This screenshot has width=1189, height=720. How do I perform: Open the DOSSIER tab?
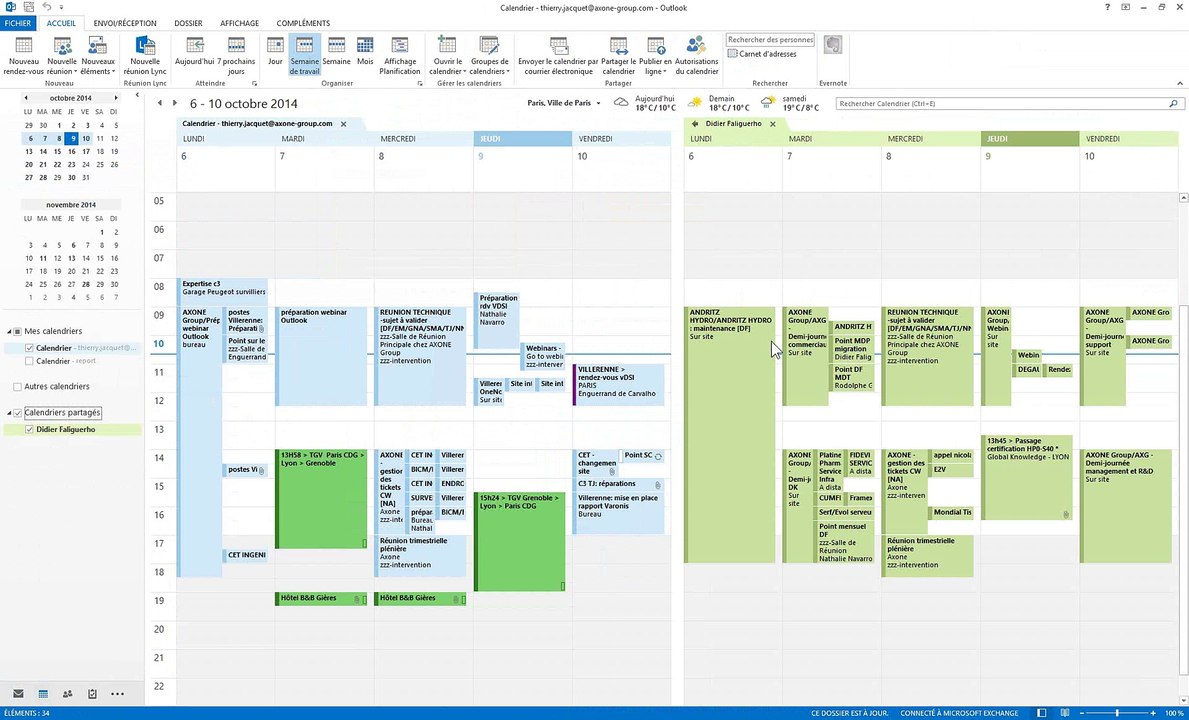188,23
